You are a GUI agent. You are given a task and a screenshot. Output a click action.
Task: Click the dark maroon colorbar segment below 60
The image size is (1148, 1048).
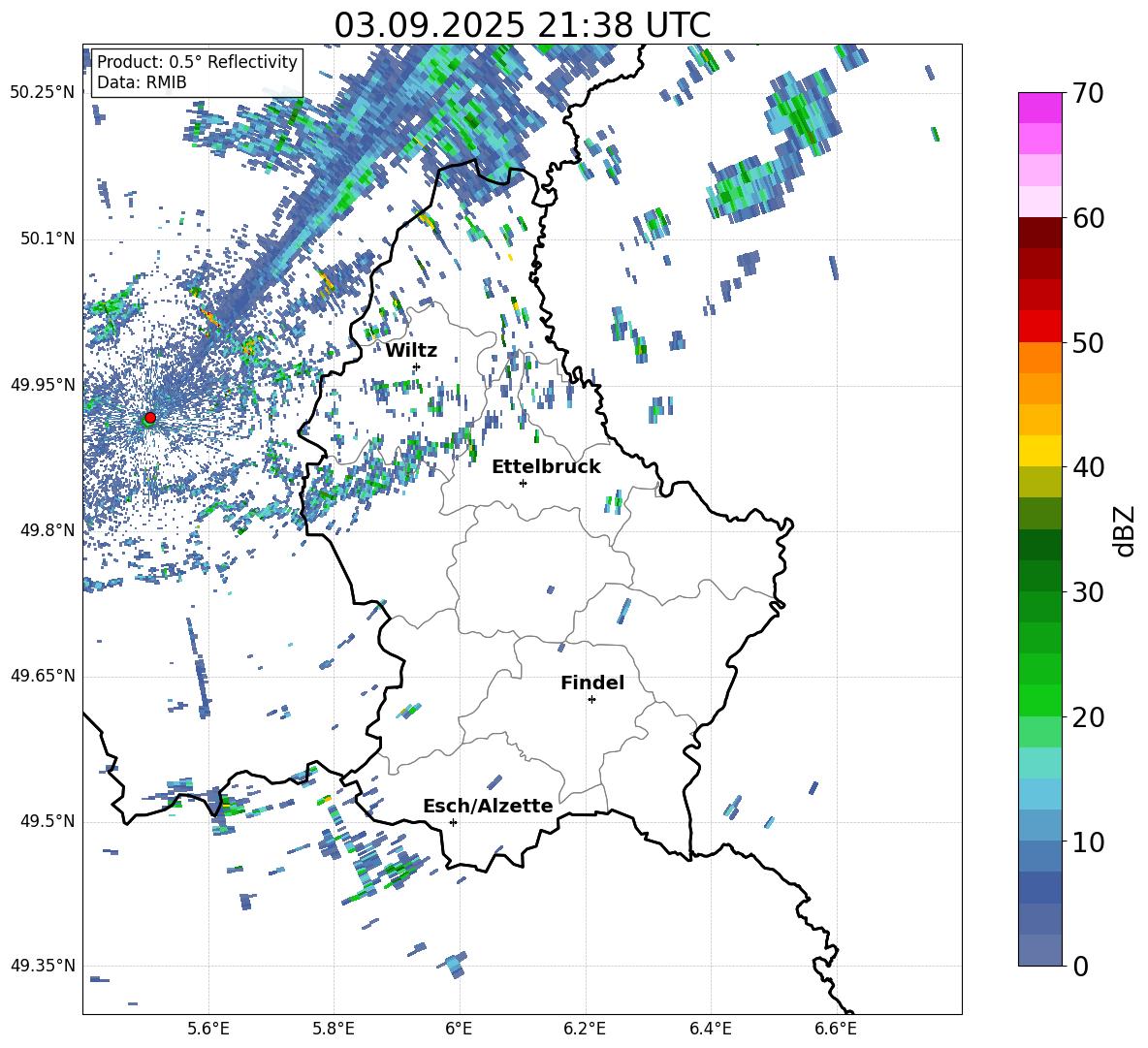(1040, 233)
